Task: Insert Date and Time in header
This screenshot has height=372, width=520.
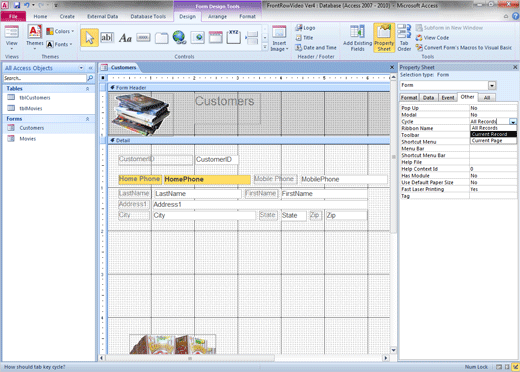Action: (316, 48)
